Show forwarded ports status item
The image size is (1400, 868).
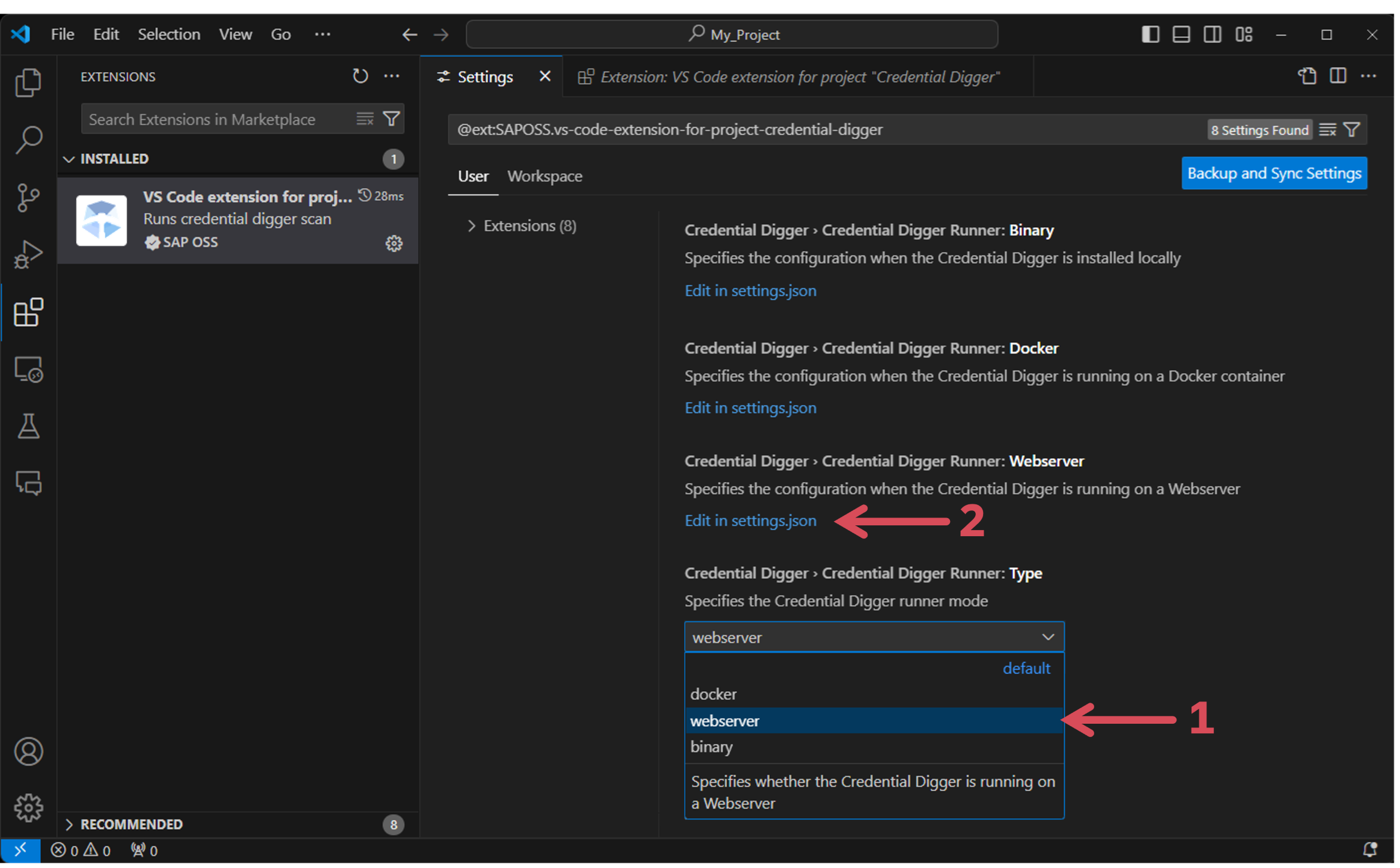(x=144, y=850)
